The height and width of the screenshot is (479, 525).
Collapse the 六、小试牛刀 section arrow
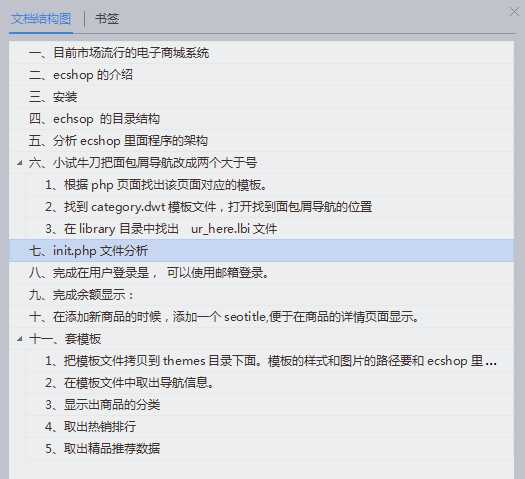coord(20,163)
